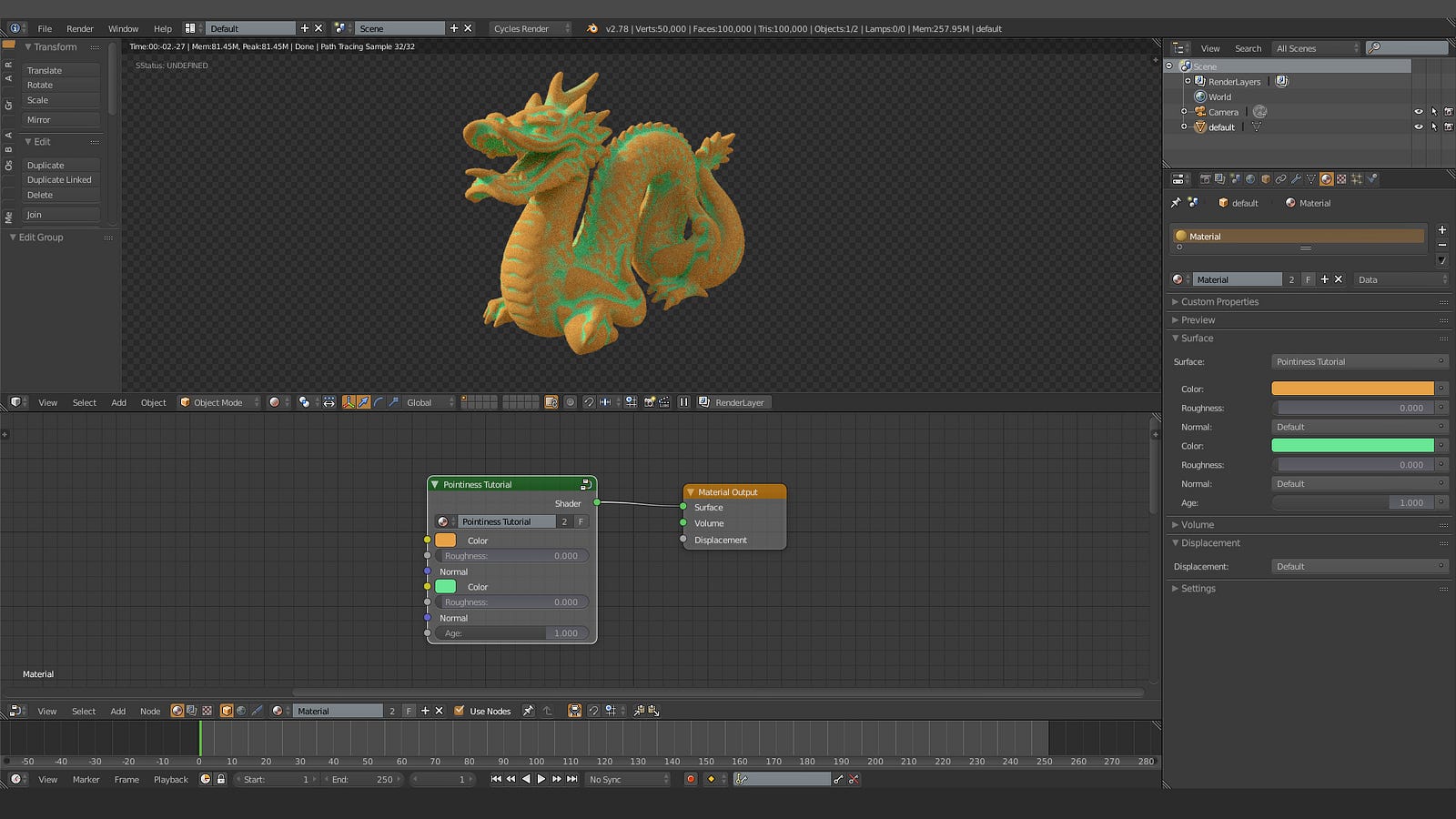Expand the Preview panel
The height and width of the screenshot is (819, 1456).
[1198, 320]
